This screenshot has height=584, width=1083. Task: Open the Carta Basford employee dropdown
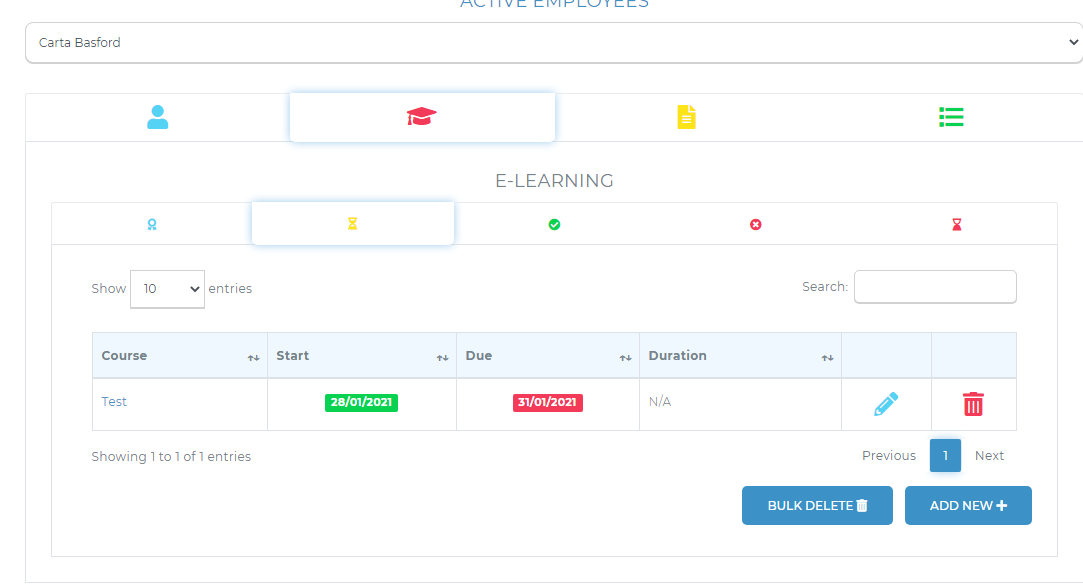coord(554,43)
